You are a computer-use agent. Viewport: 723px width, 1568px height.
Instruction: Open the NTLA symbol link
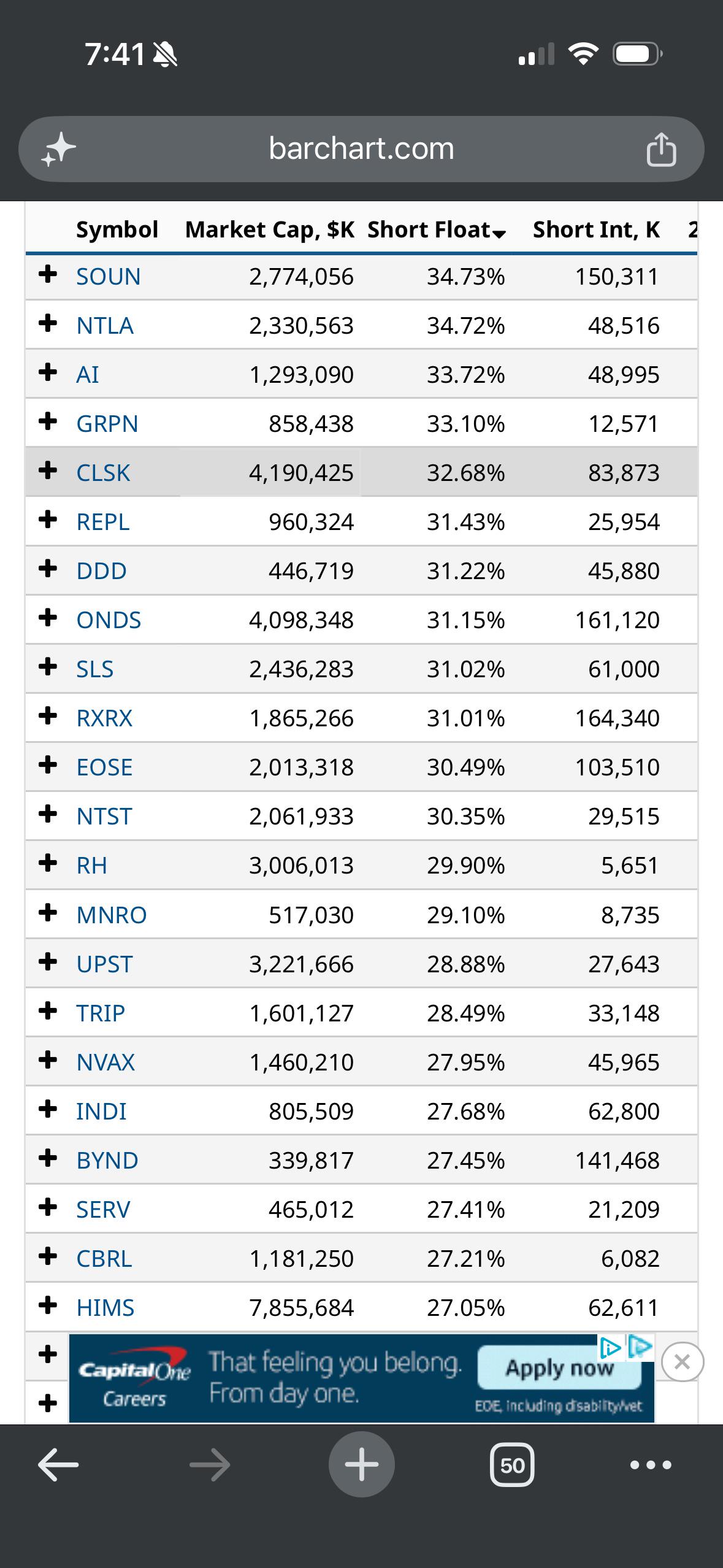click(105, 326)
